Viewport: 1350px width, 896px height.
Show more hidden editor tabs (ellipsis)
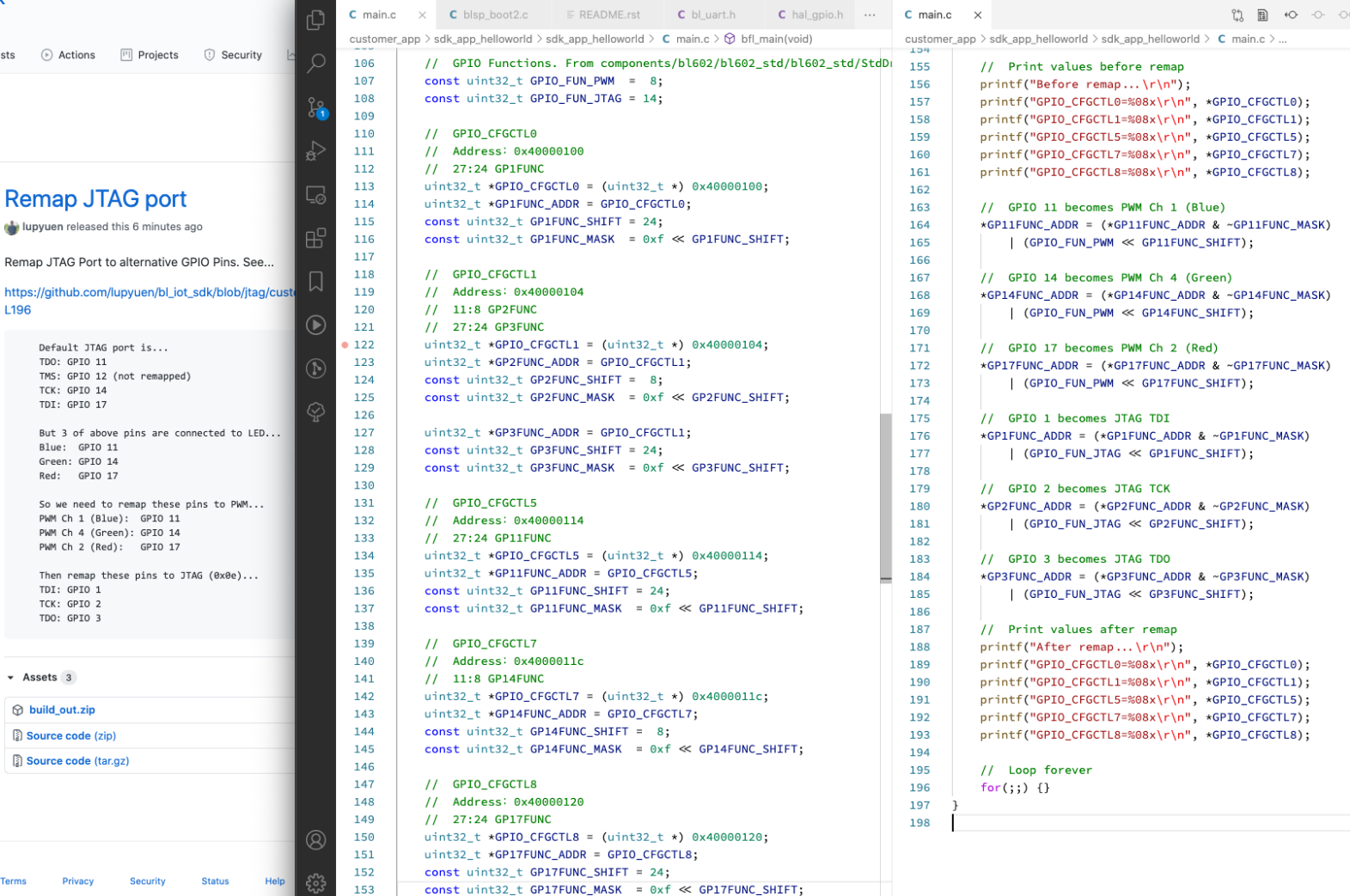(x=870, y=15)
